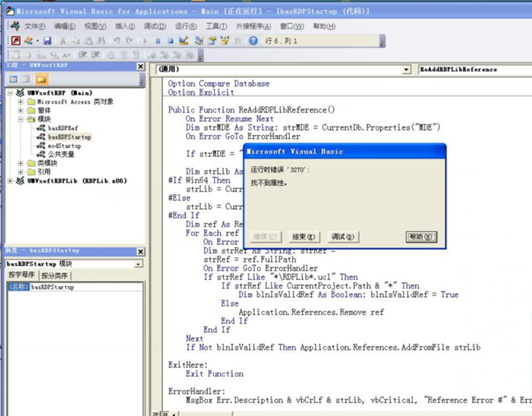Click the View Code icon in project panel

point(13,79)
